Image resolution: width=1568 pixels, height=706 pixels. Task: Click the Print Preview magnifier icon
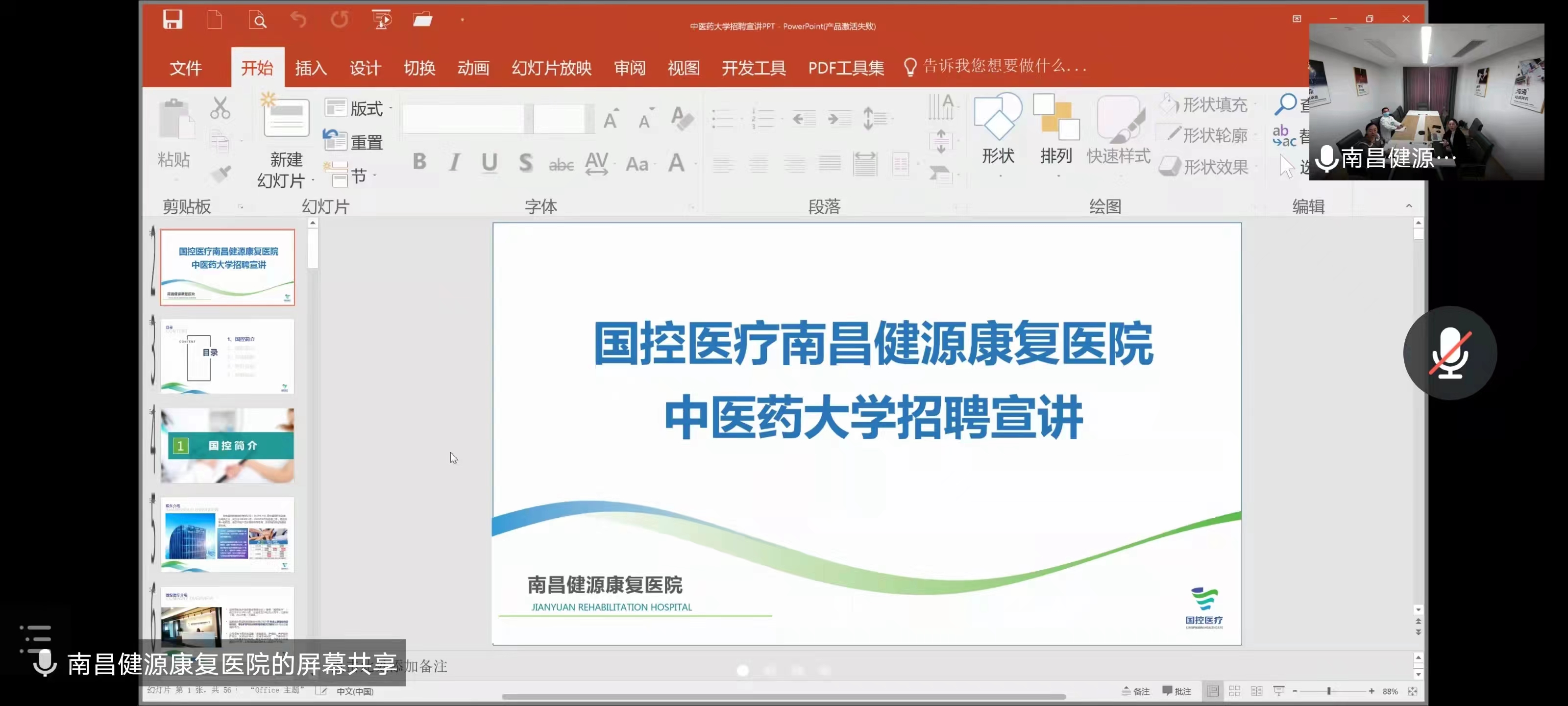tap(257, 20)
